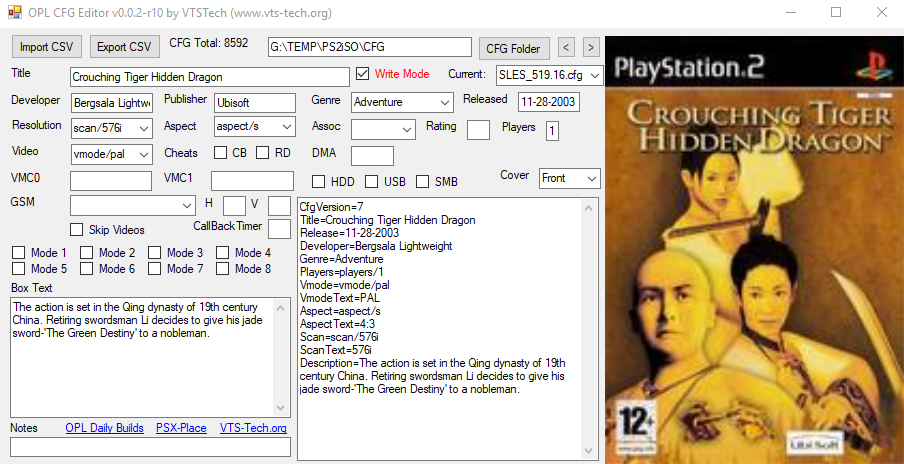Toggle the Write Mode checkbox
Viewport: 904px width, 464px height.
[x=363, y=74]
